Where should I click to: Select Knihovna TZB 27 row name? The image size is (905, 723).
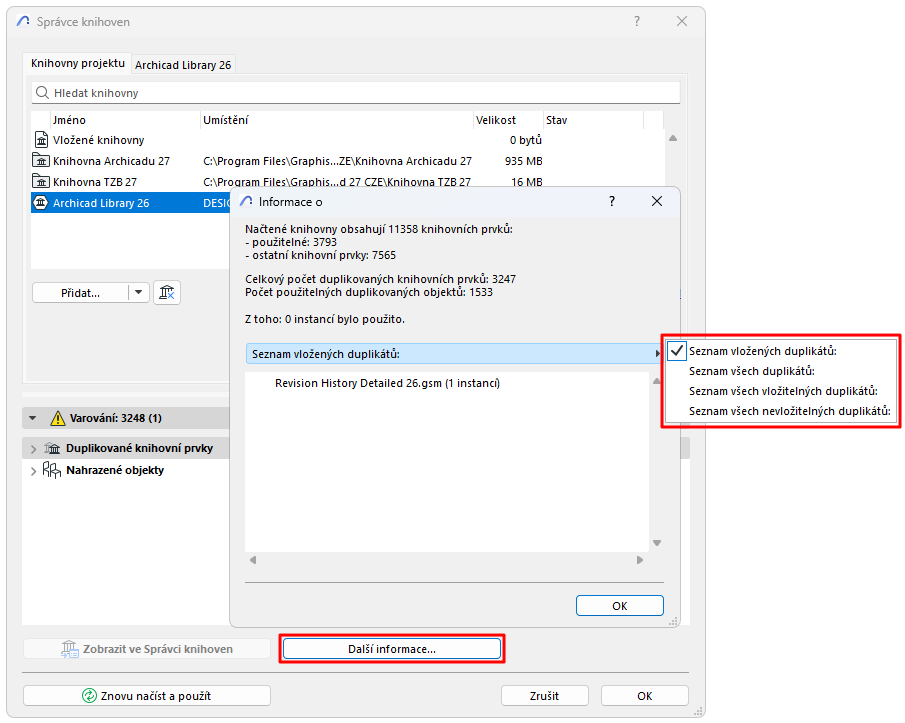click(95, 182)
